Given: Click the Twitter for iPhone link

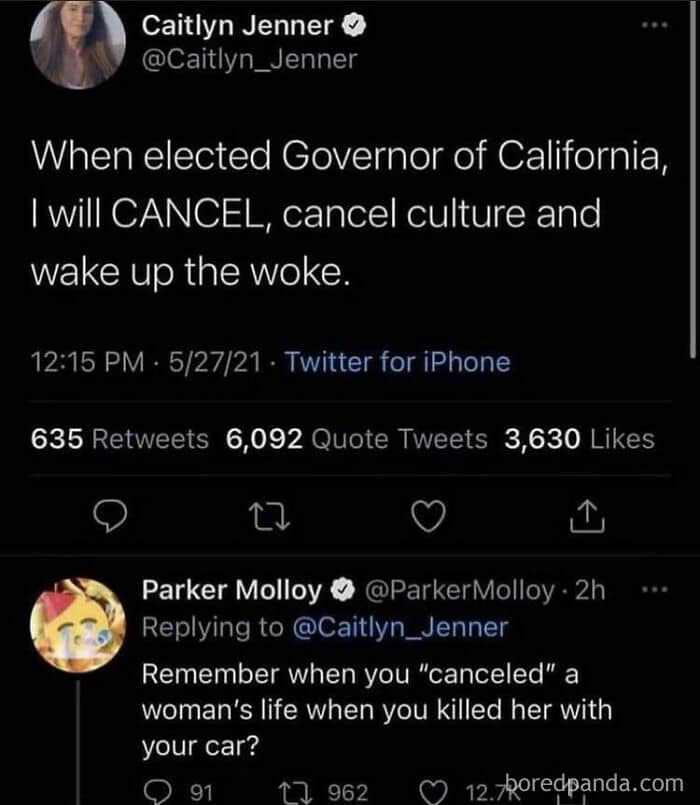Looking at the screenshot, I should tap(398, 362).
